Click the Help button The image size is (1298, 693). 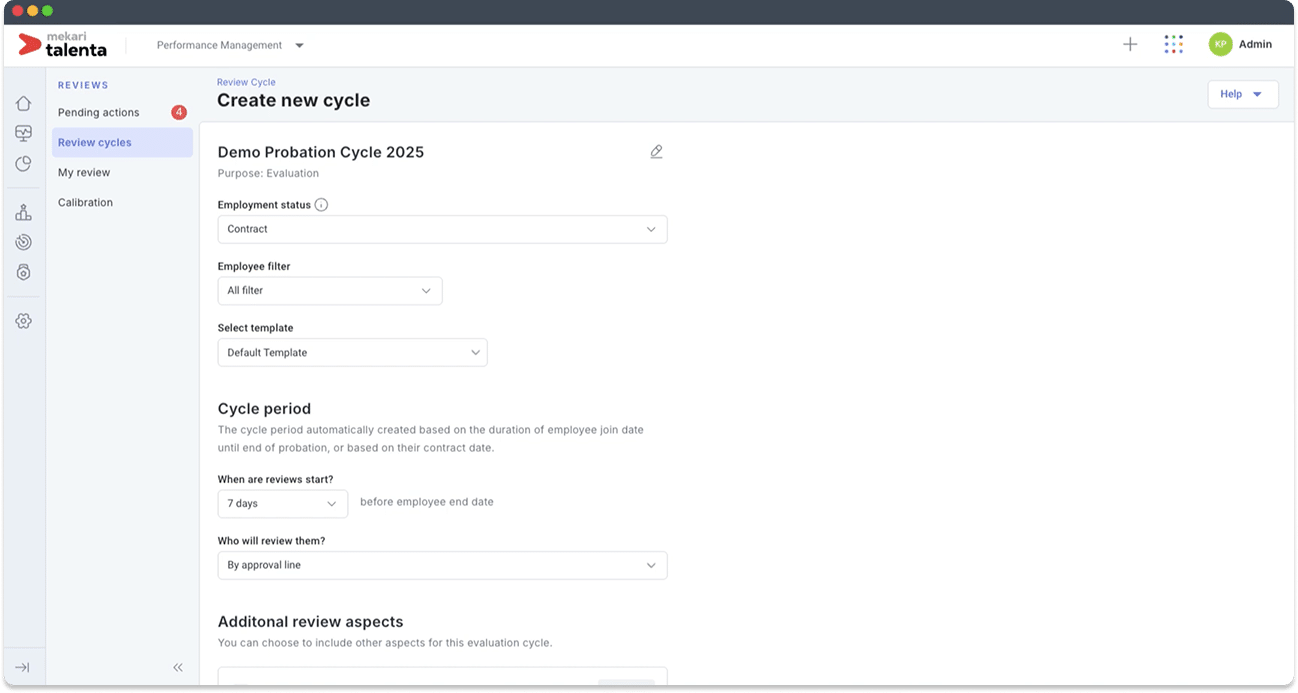(x=1242, y=94)
